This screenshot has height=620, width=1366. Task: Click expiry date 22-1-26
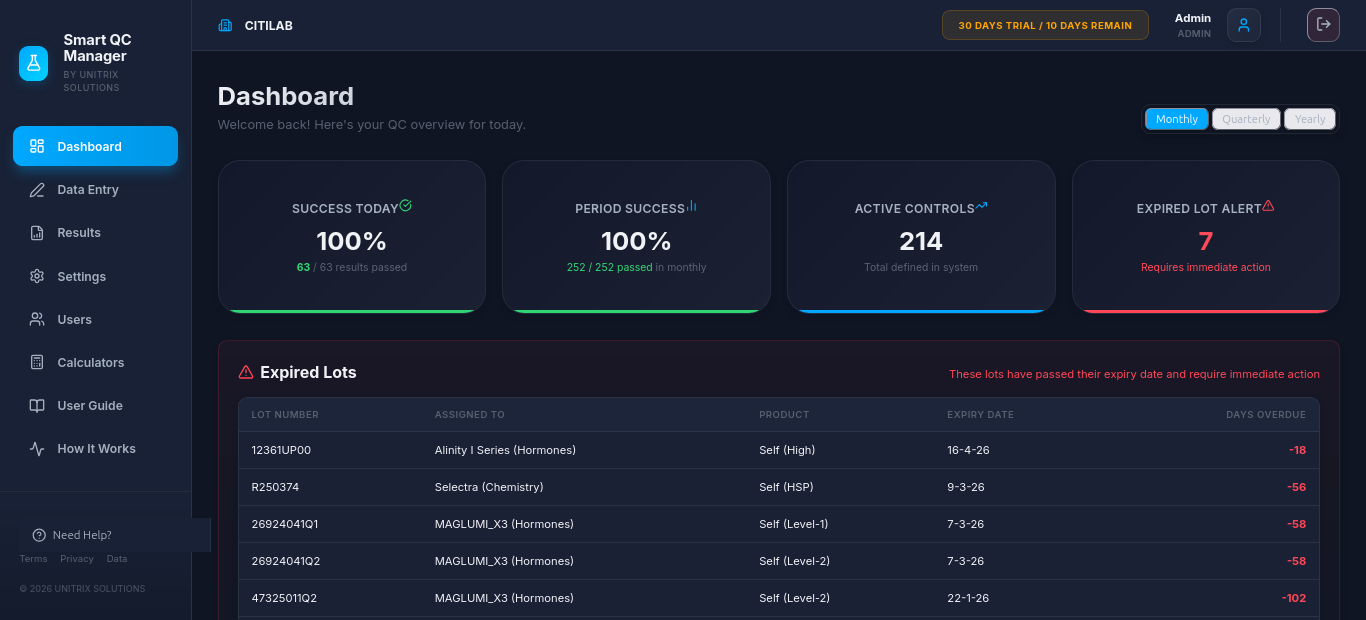(x=968, y=598)
